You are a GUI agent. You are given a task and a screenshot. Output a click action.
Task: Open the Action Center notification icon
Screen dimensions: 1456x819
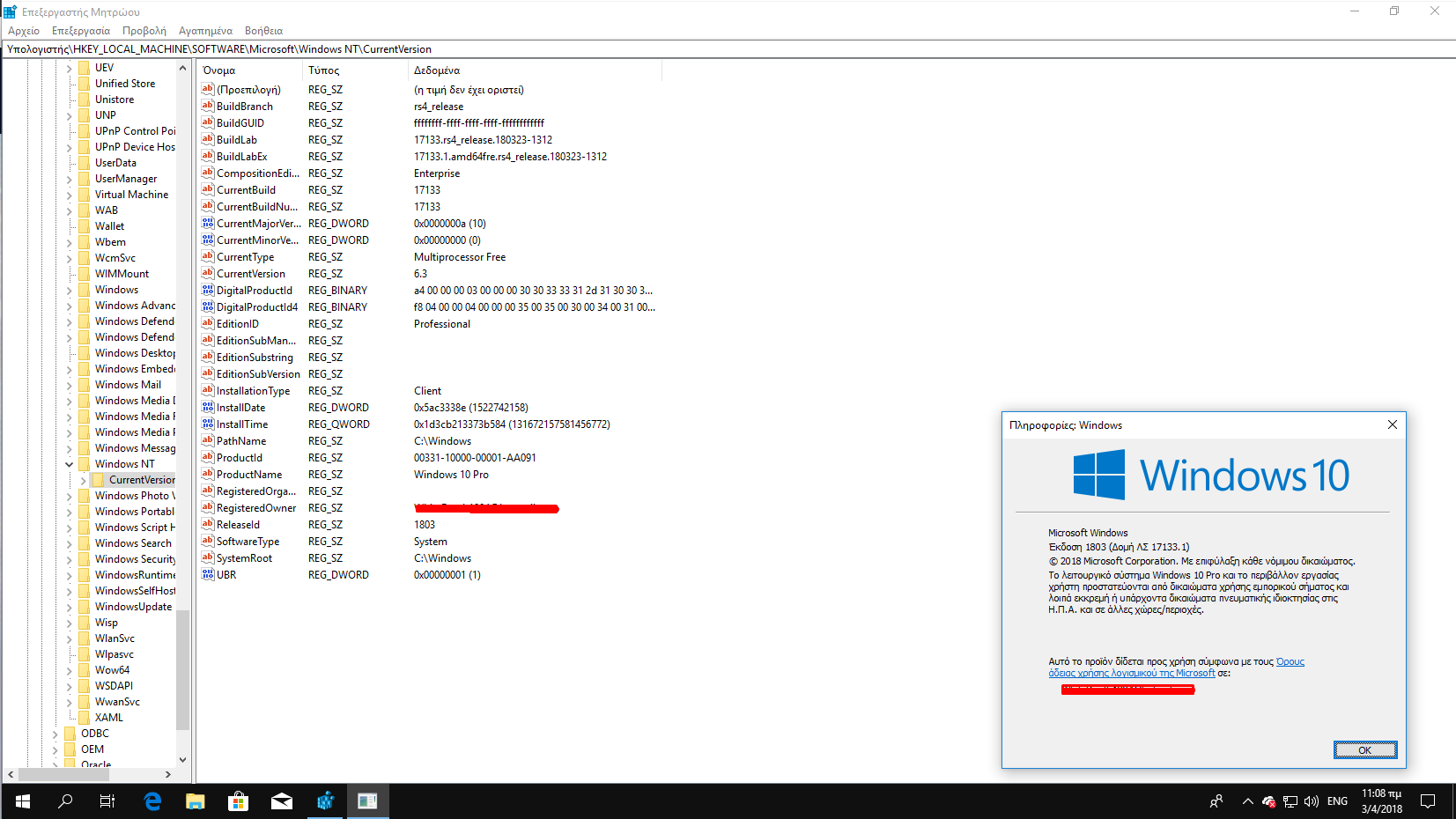pos(1429,801)
